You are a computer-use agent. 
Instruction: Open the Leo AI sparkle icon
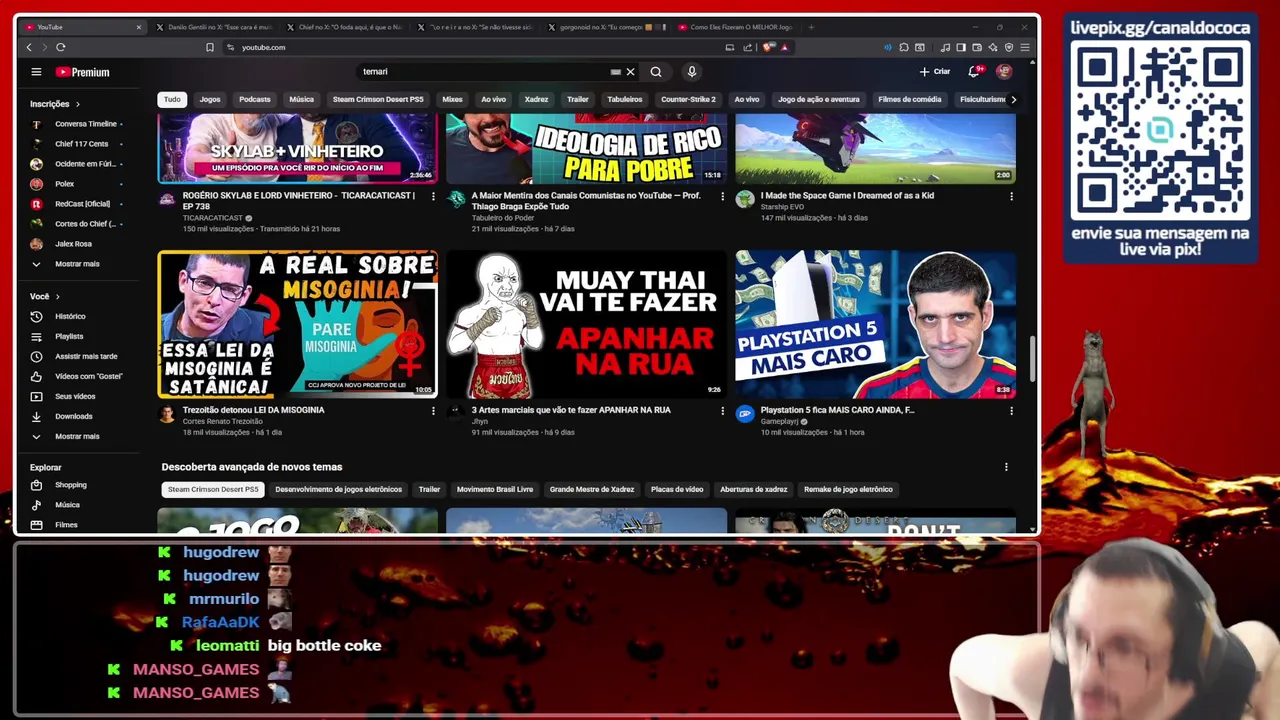point(993,47)
